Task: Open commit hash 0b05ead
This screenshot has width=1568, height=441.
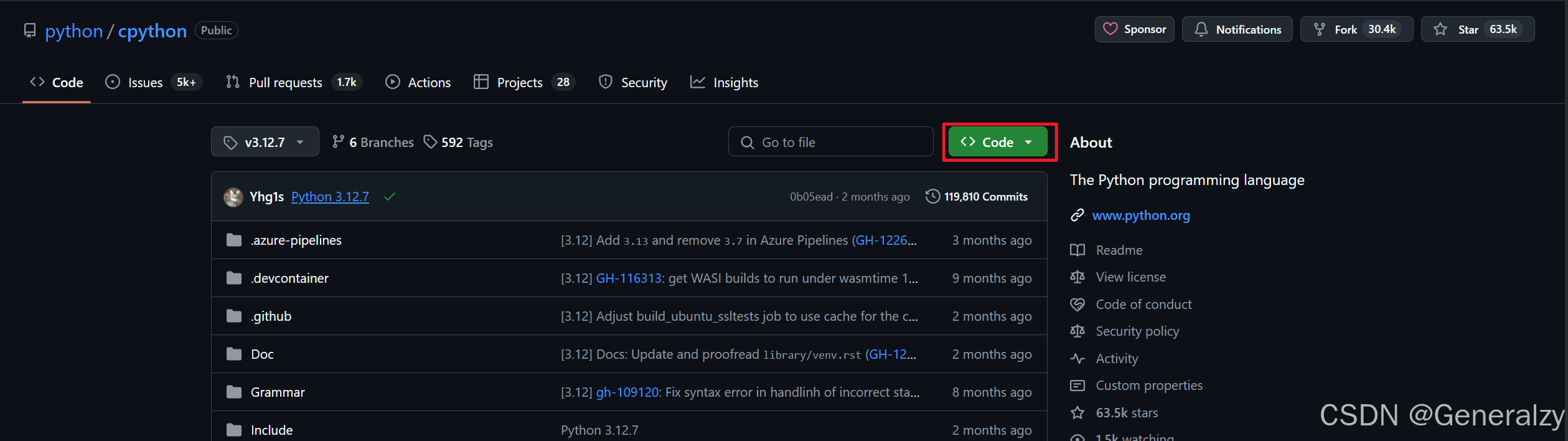Action: coord(811,197)
